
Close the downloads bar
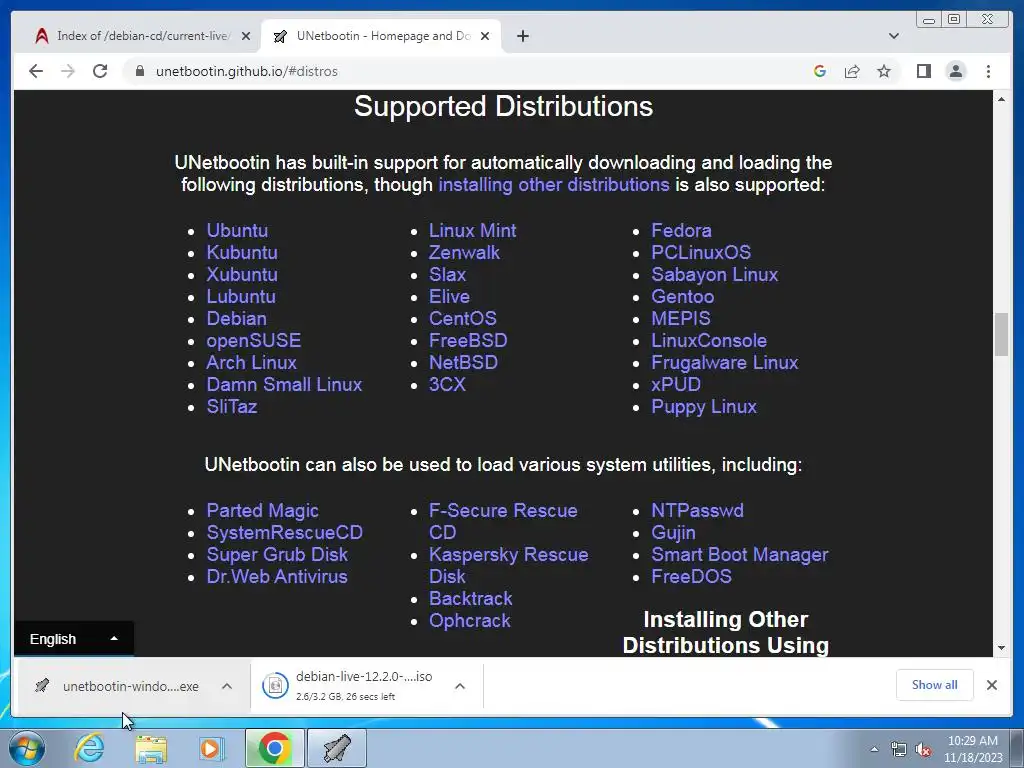991,684
